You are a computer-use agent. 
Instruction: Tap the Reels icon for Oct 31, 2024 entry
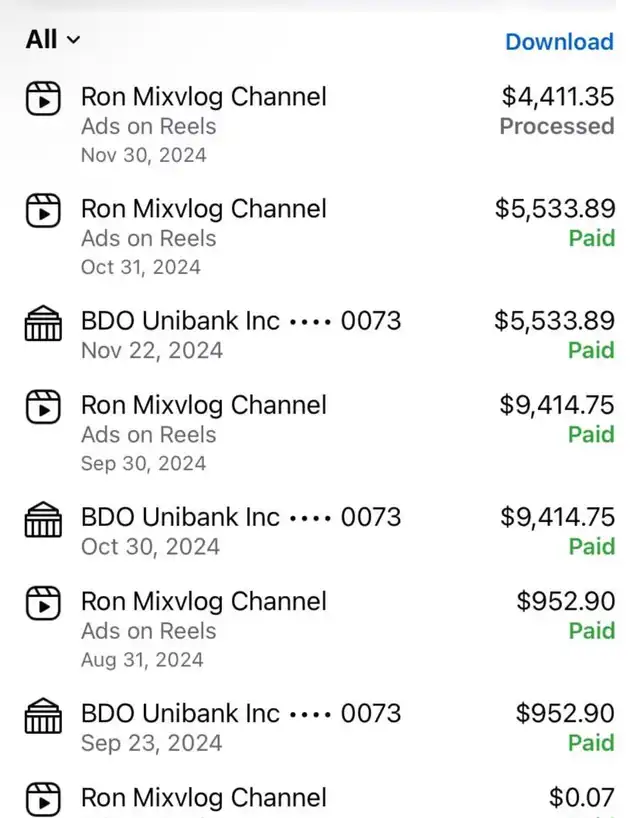[x=43, y=210]
